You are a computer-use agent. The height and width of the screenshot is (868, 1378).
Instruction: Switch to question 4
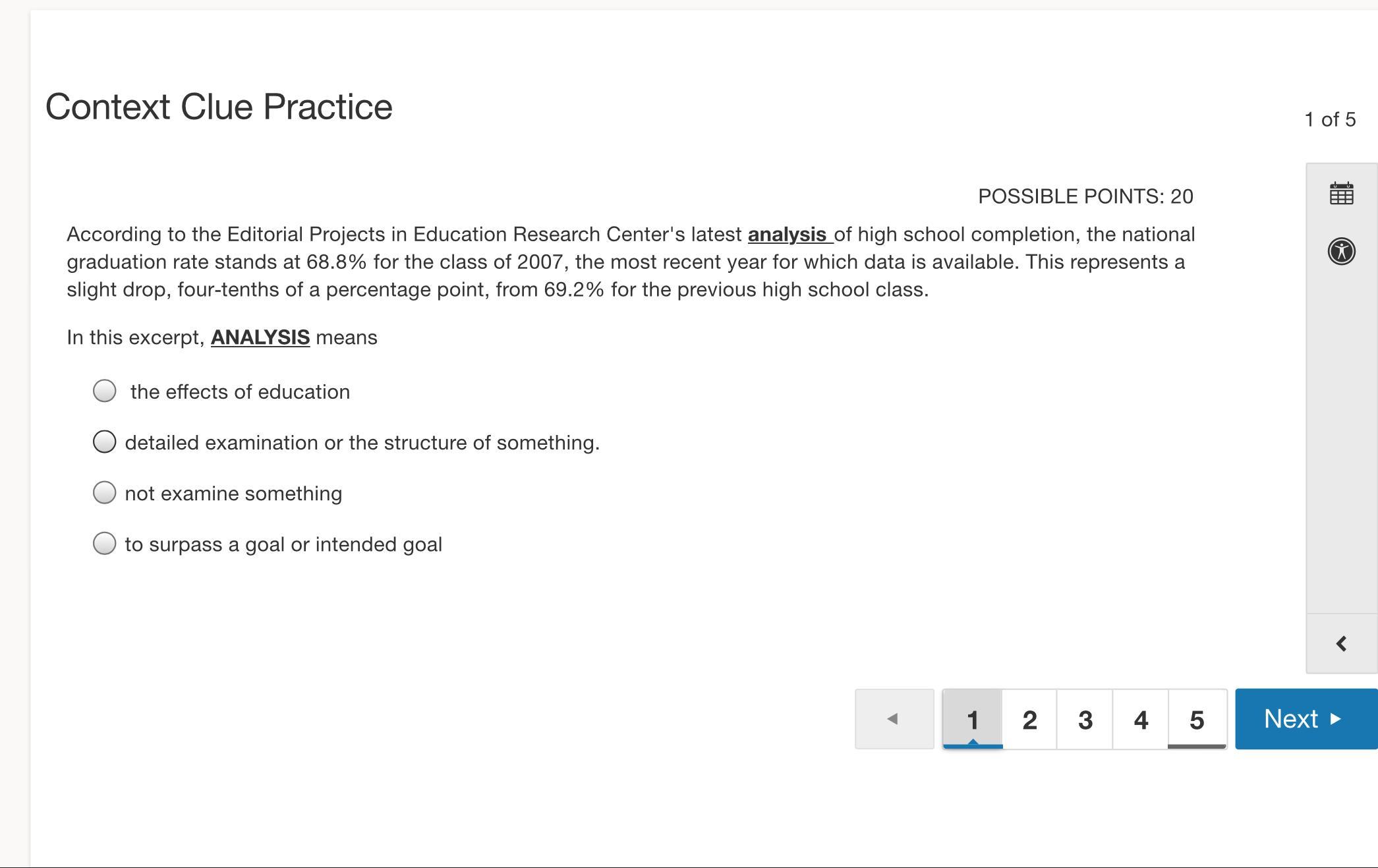pos(1141,719)
